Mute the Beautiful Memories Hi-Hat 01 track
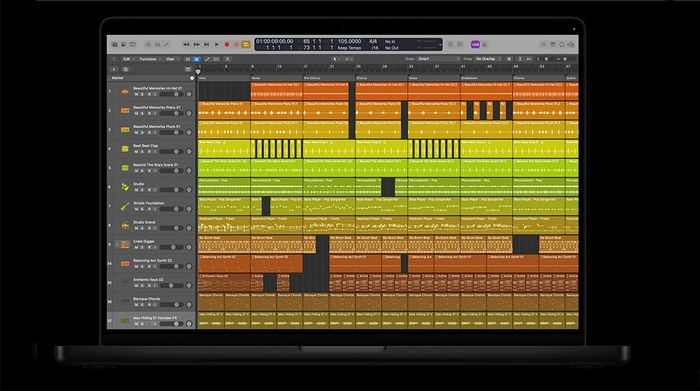 click(136, 94)
